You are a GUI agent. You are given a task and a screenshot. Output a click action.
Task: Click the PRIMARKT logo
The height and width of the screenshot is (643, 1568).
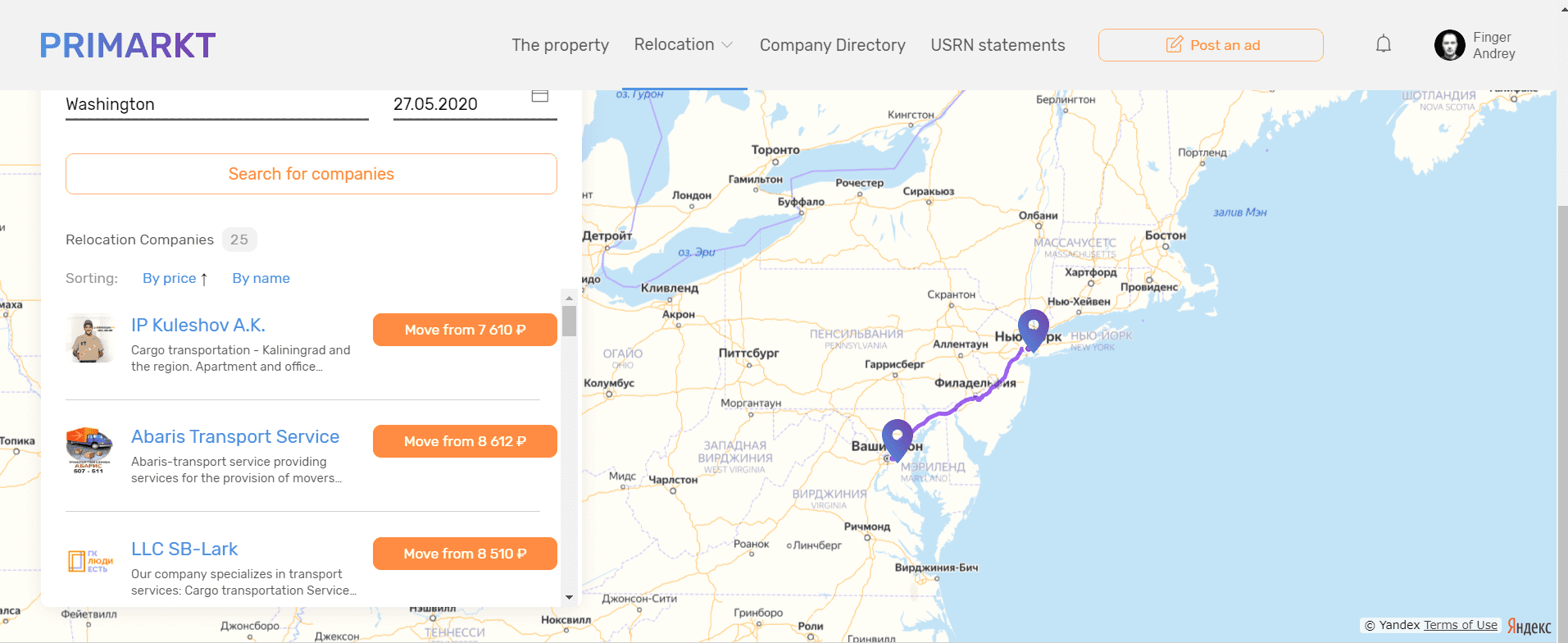128,46
